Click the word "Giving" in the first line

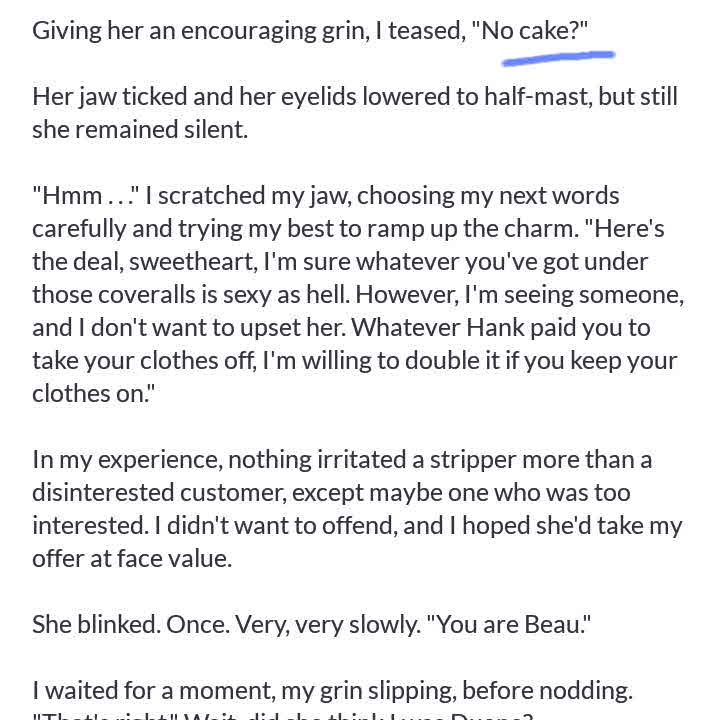click(x=67, y=30)
